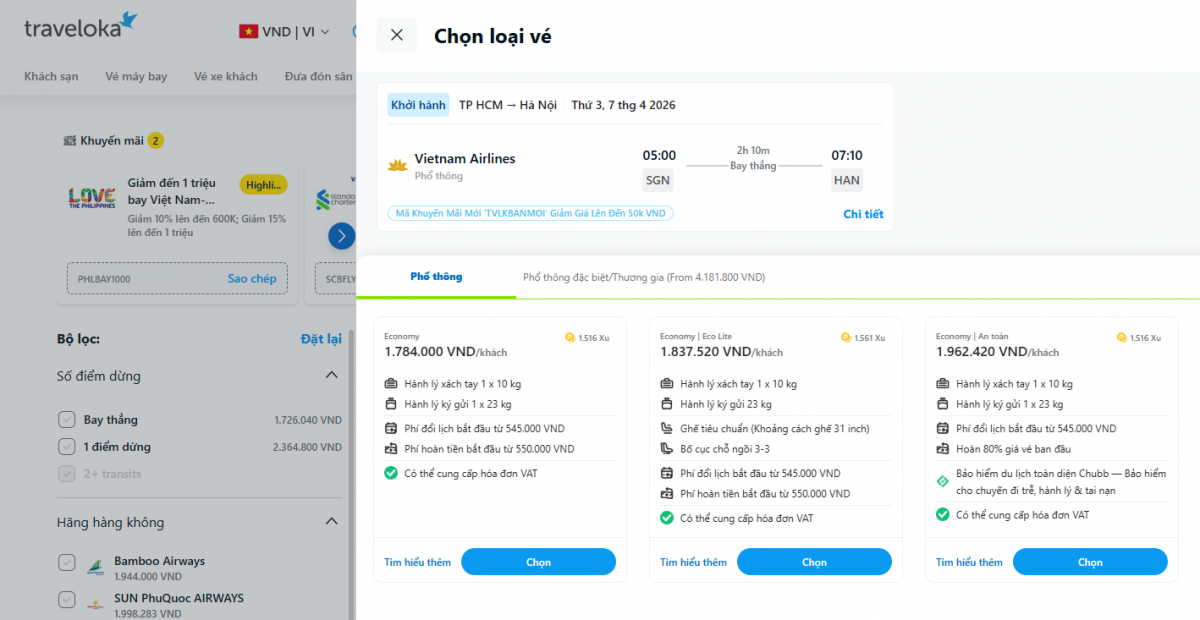Collapse the Số điểm dừng filter section
Viewport: 1200px width, 620px height.
[x=331, y=374]
